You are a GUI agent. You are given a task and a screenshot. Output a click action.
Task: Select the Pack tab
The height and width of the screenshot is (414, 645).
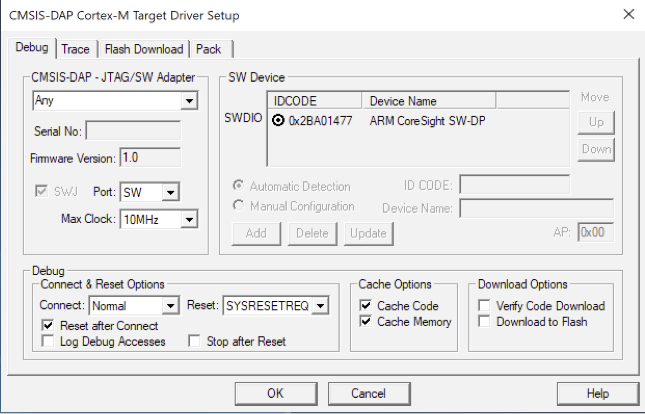point(208,49)
